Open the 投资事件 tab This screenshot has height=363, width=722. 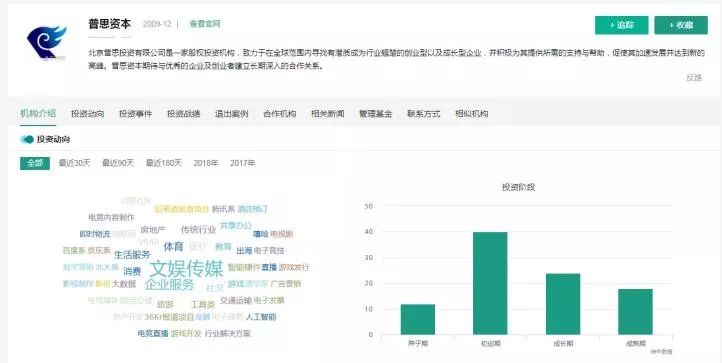click(135, 113)
